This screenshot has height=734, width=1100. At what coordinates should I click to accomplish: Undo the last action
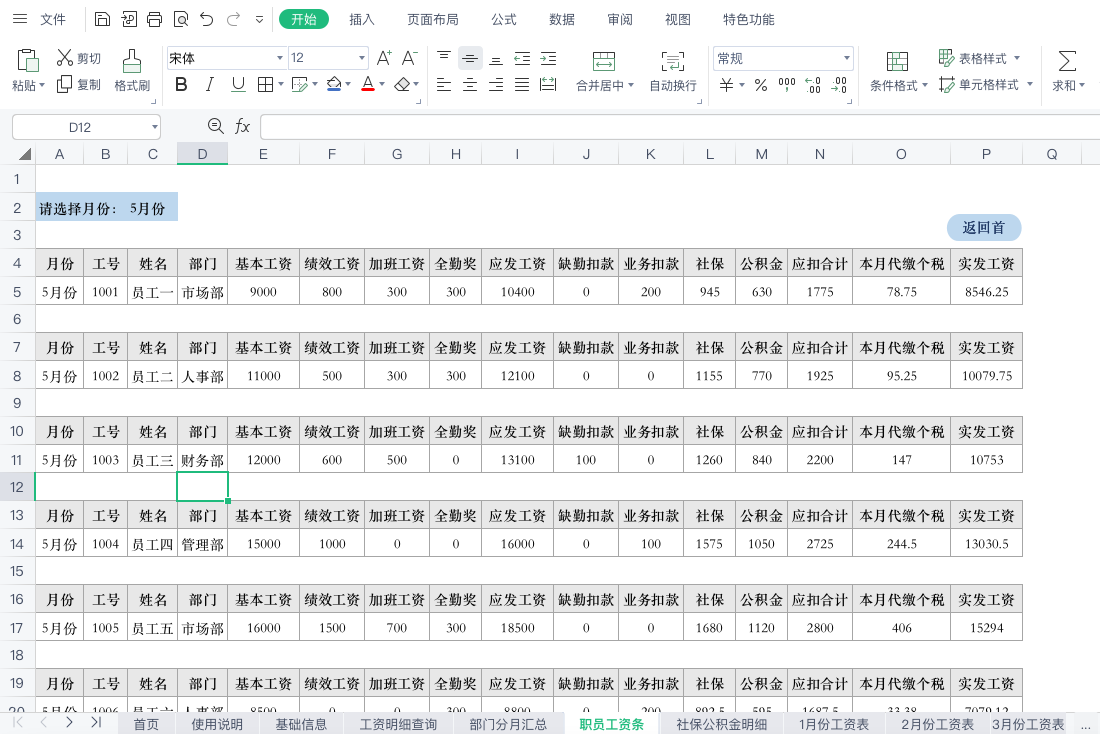pos(206,19)
